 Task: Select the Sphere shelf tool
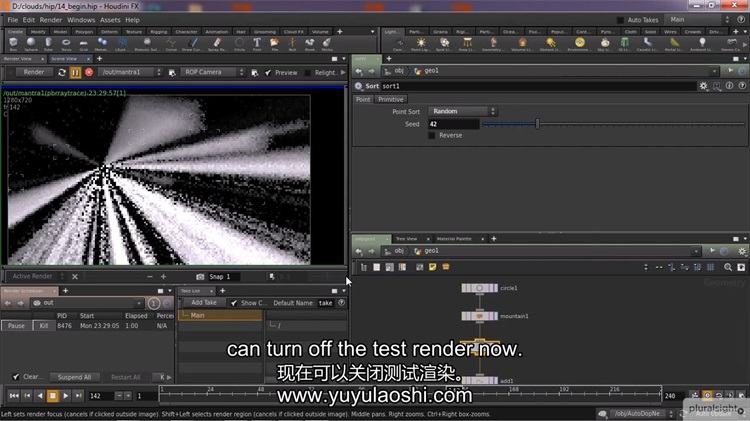pyautogui.click(x=31, y=44)
